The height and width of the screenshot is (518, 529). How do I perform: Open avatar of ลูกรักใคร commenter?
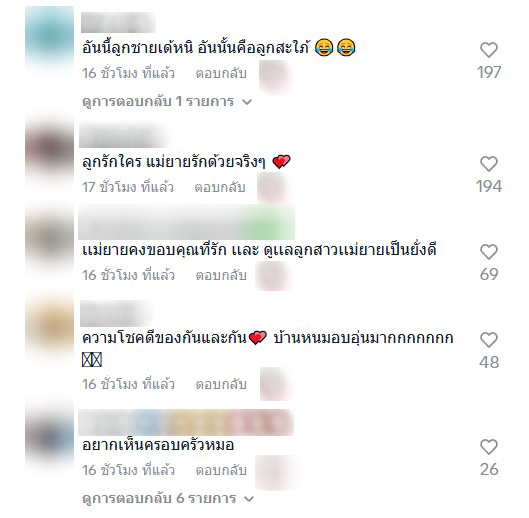click(50, 150)
